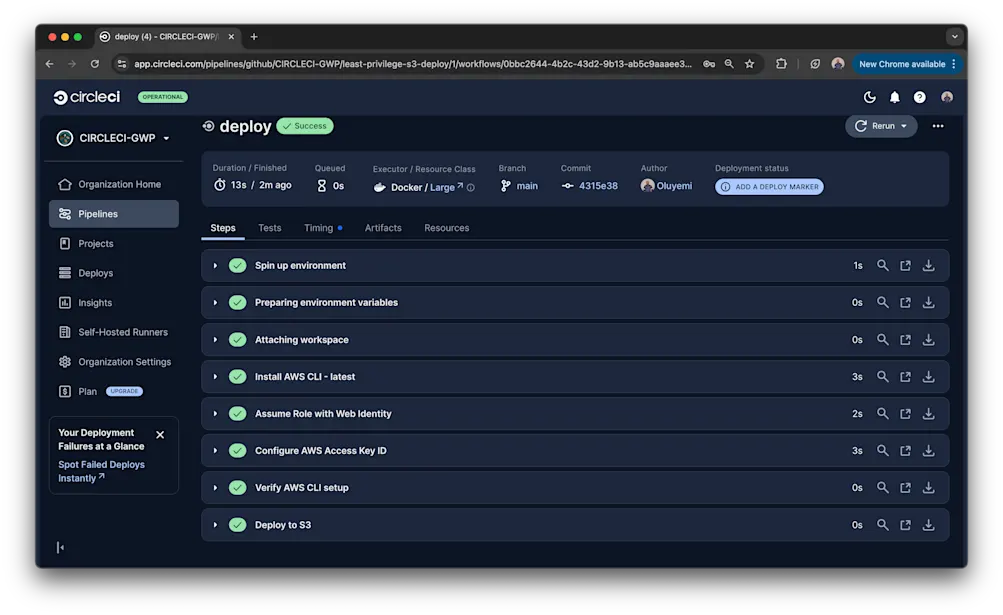Screen dimensions: 1003x615
Task: Click the CircleCI logo
Action: [86, 97]
